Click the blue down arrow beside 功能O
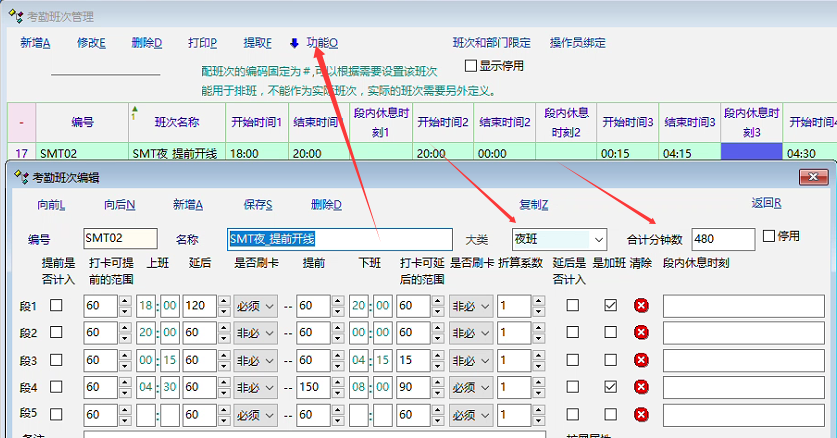This screenshot has height=438, width=837. click(294, 43)
